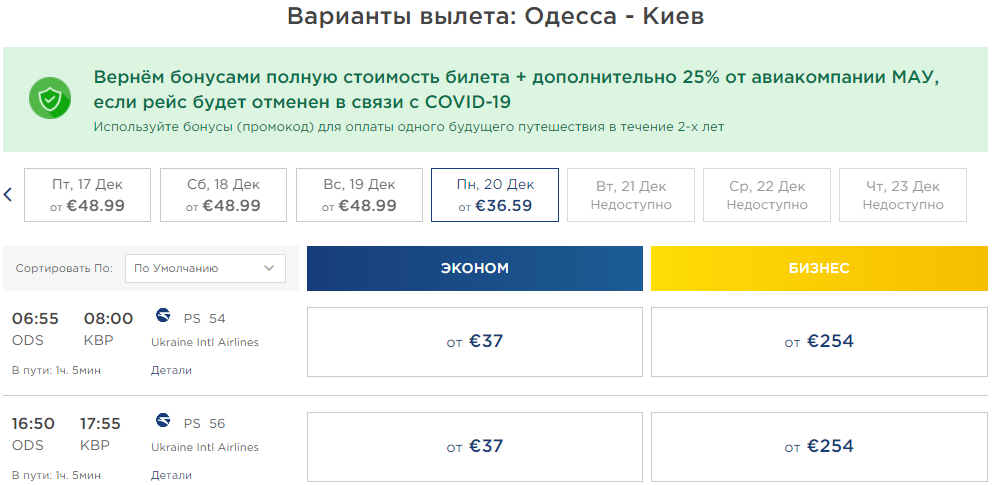Screen dimensions: 998x485
Task: Select Monday 20 December date tab
Action: coord(495,195)
